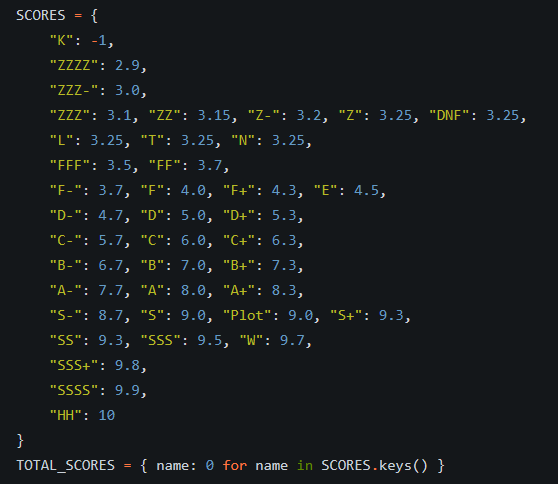
Task: Click the "ZZZZ" key string
Action: [x=74, y=65]
